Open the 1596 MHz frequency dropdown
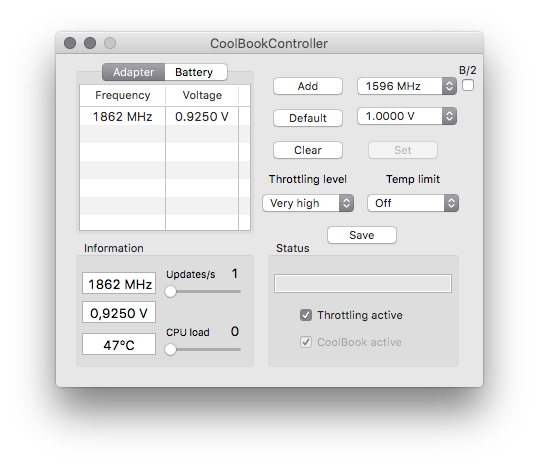Viewport: 539px width, 467px height. click(407, 86)
